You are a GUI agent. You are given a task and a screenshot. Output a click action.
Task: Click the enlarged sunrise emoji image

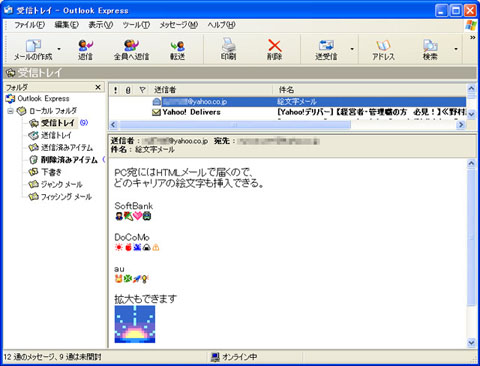tap(135, 324)
